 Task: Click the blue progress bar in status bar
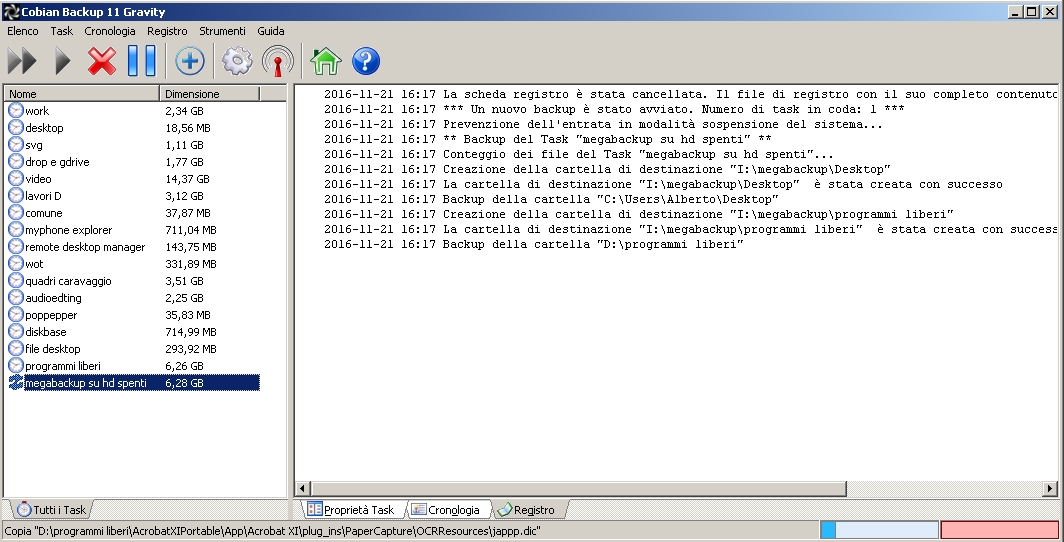point(879,530)
